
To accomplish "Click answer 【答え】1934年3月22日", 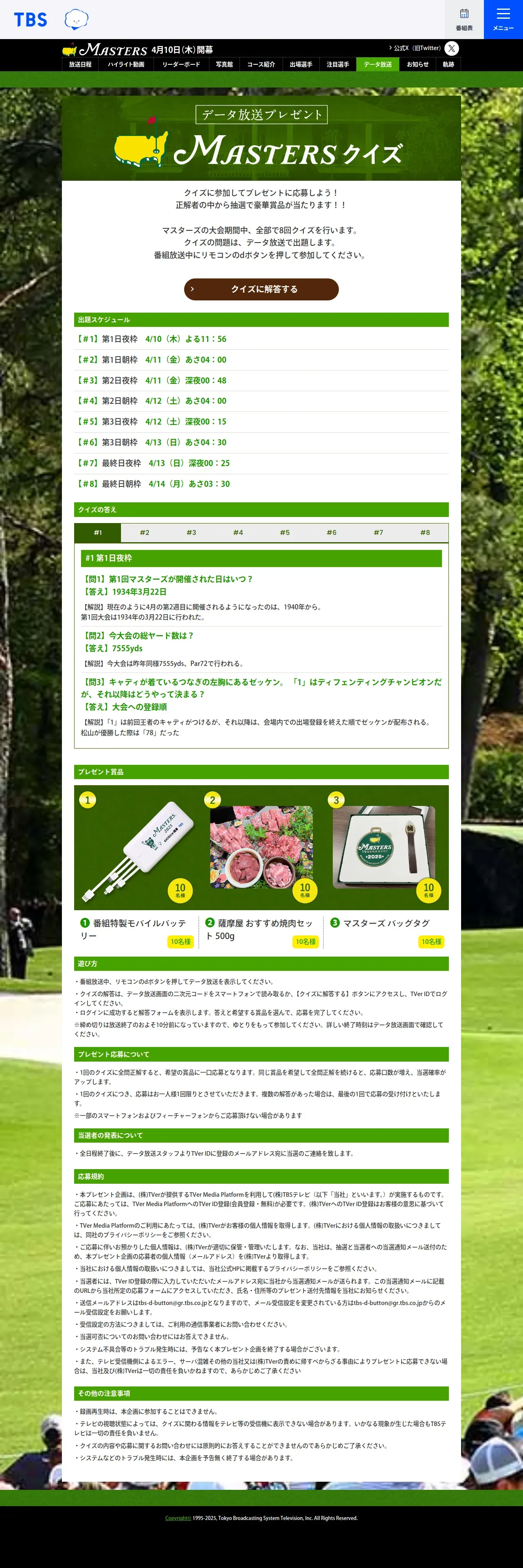I will (x=123, y=591).
